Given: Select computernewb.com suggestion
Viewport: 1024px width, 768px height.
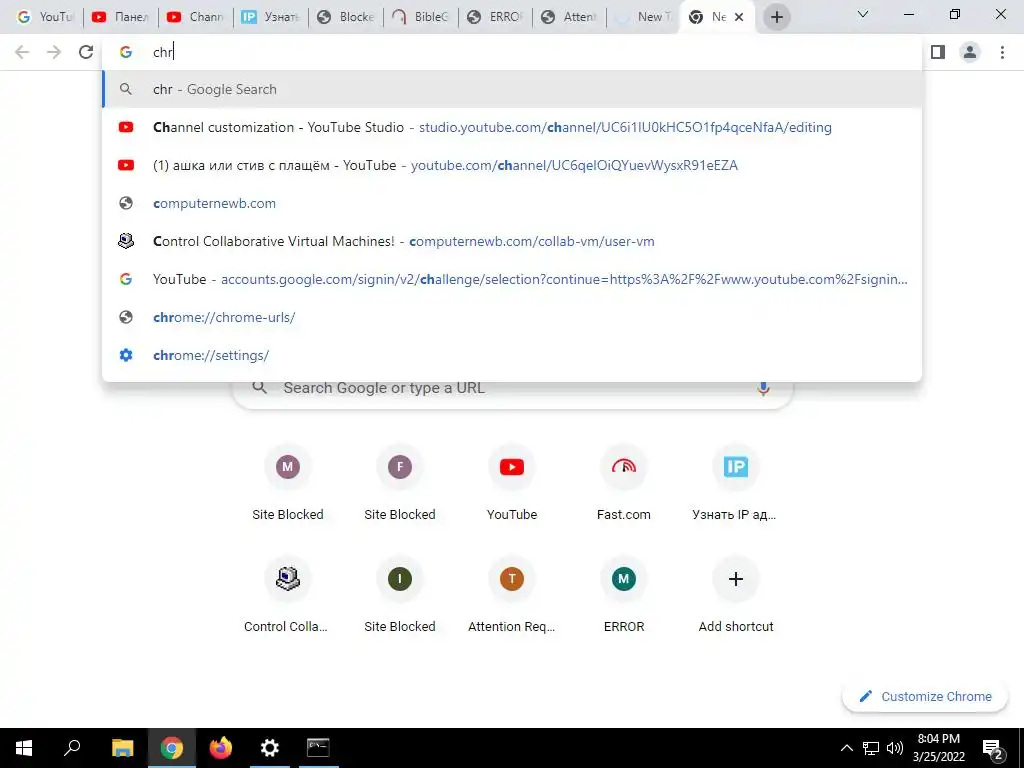Looking at the screenshot, I should (512, 203).
